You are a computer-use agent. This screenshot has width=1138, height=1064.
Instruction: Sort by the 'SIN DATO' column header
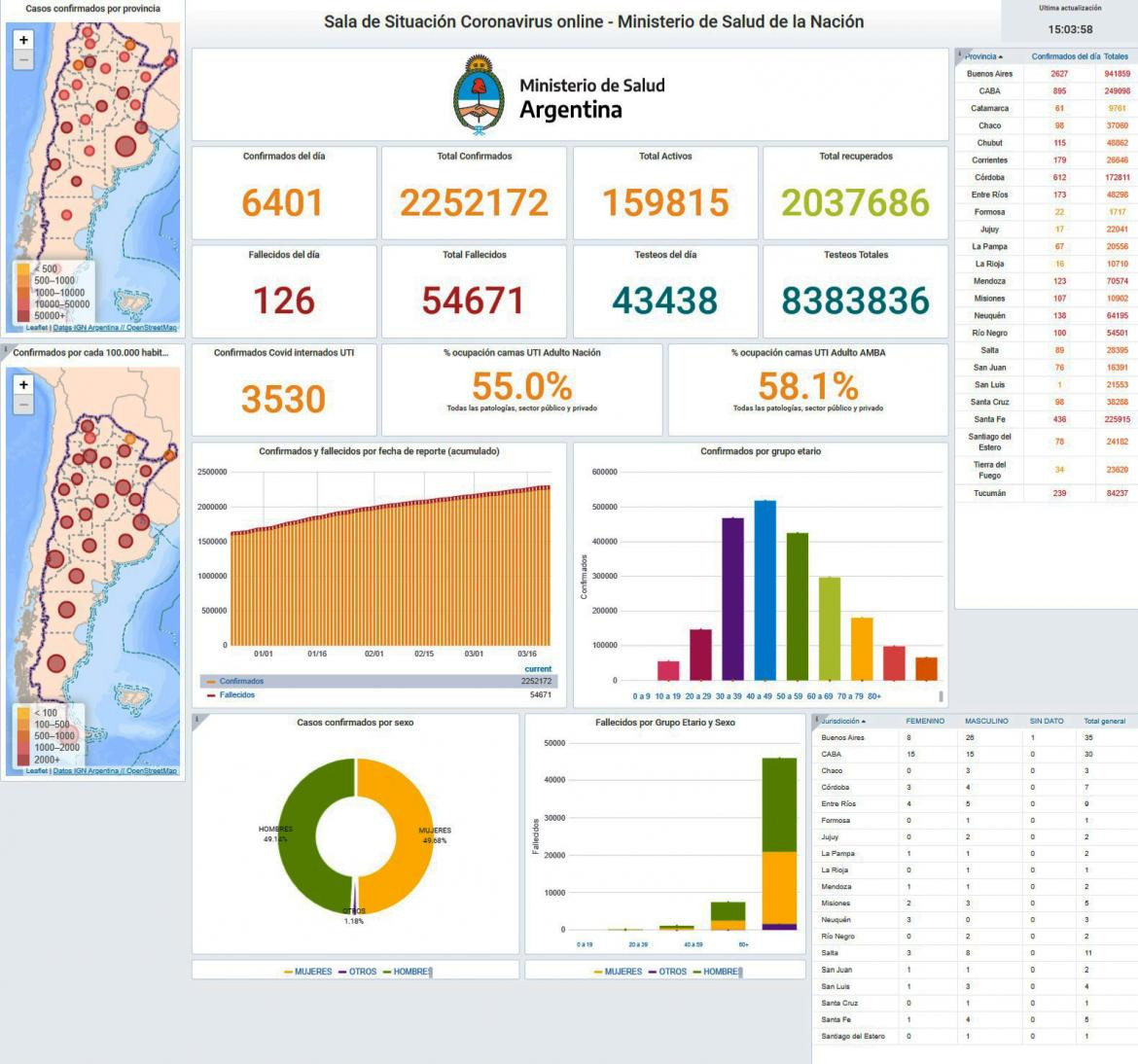coord(1047,721)
